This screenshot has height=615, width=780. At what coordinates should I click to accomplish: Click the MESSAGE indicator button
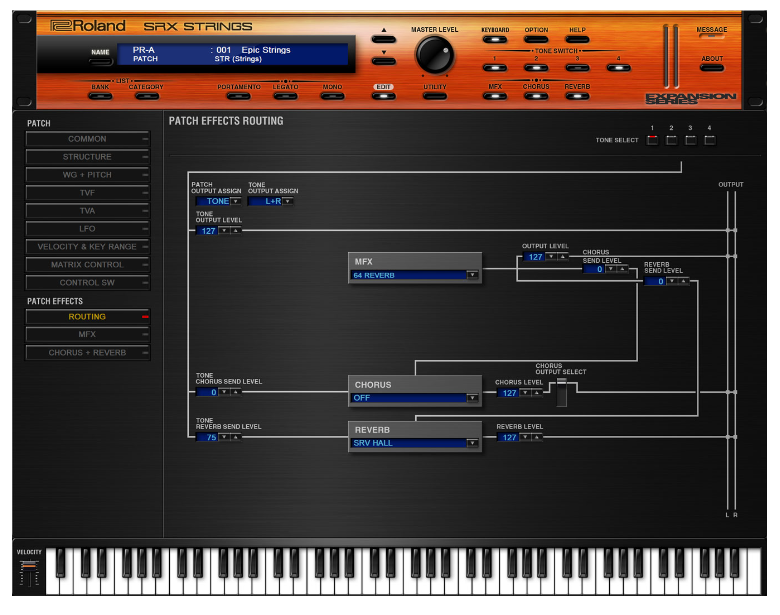click(x=711, y=37)
